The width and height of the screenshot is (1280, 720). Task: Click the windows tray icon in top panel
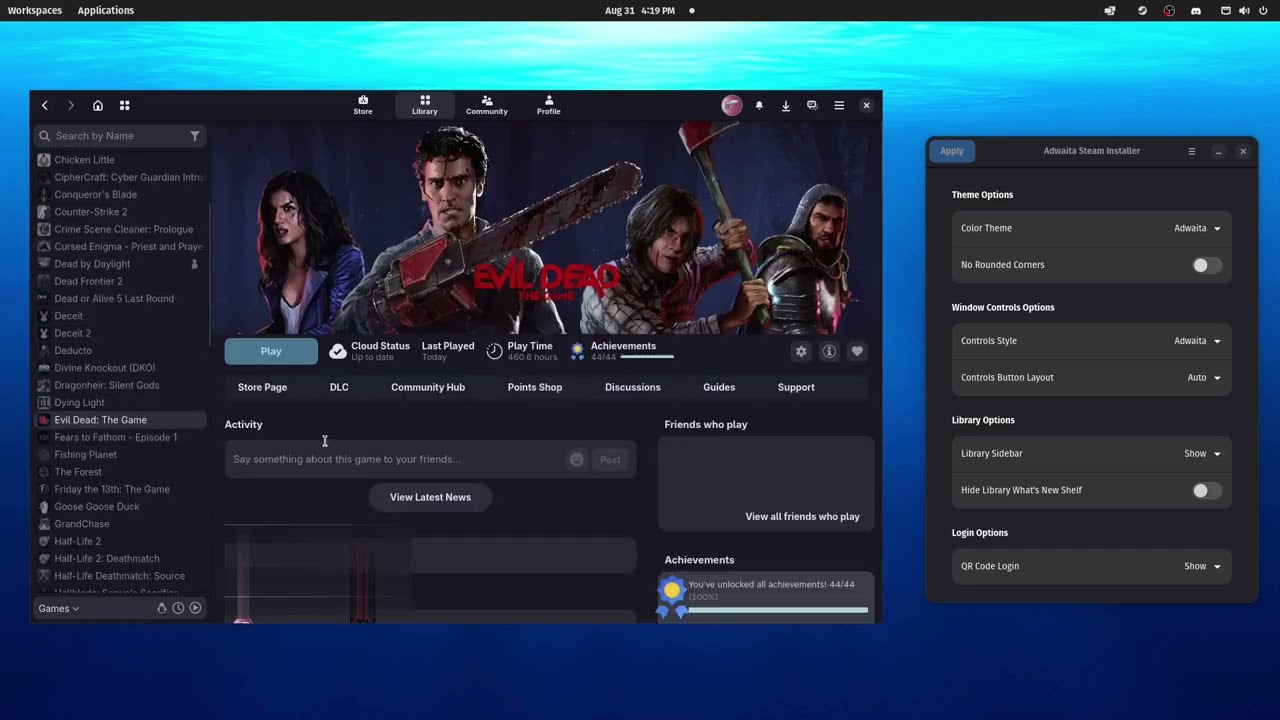point(1110,10)
